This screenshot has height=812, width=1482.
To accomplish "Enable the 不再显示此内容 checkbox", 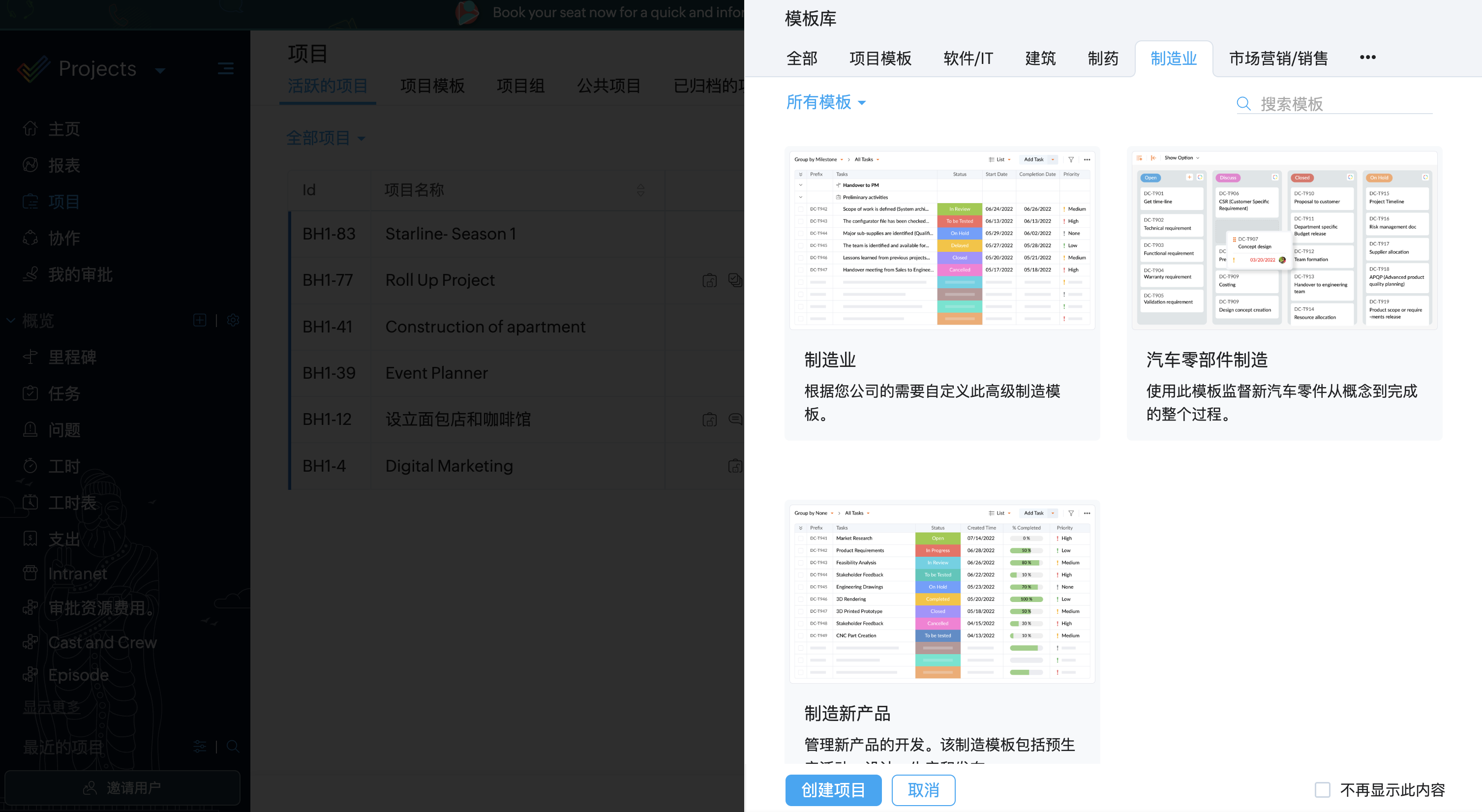I will pyautogui.click(x=1322, y=789).
